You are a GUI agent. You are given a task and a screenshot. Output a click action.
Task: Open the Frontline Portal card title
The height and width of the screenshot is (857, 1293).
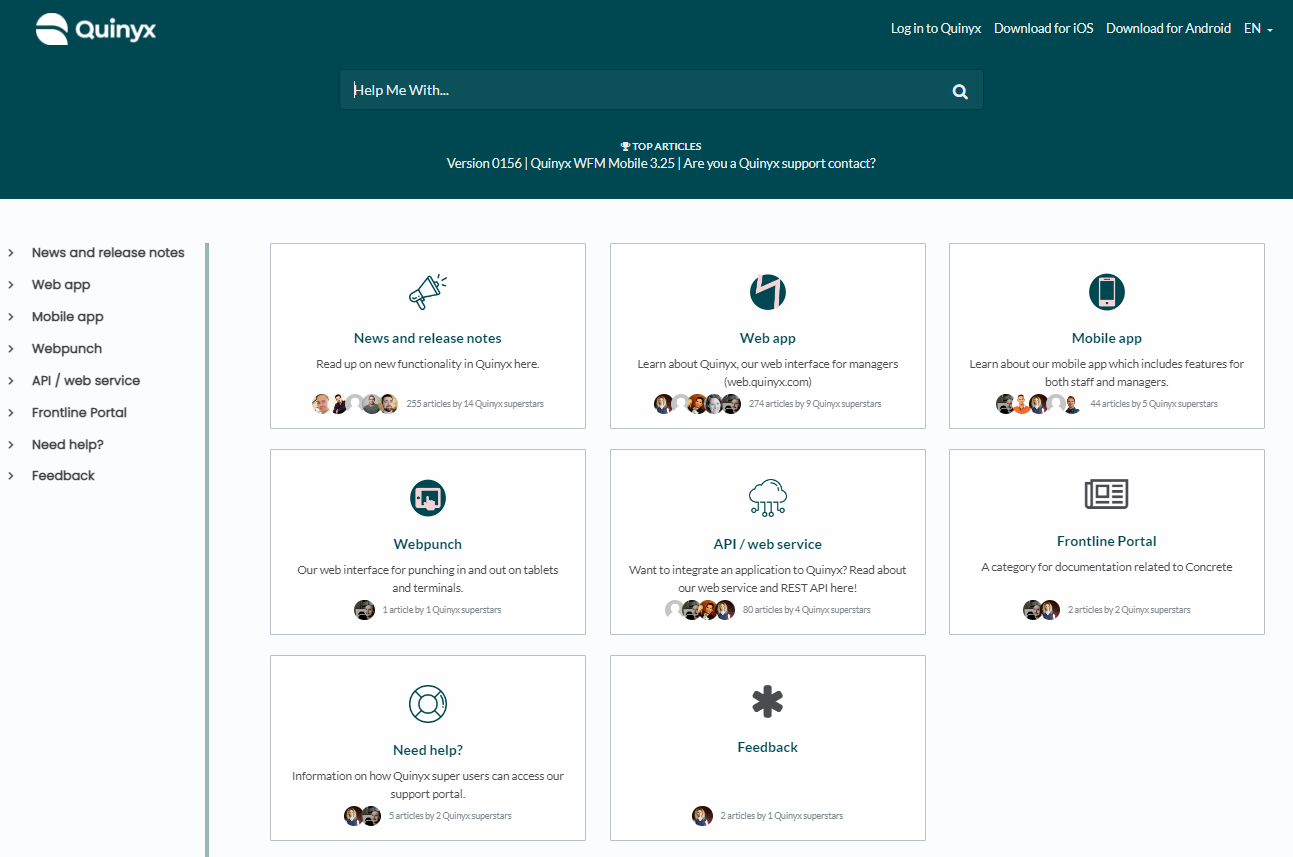[x=1107, y=541]
